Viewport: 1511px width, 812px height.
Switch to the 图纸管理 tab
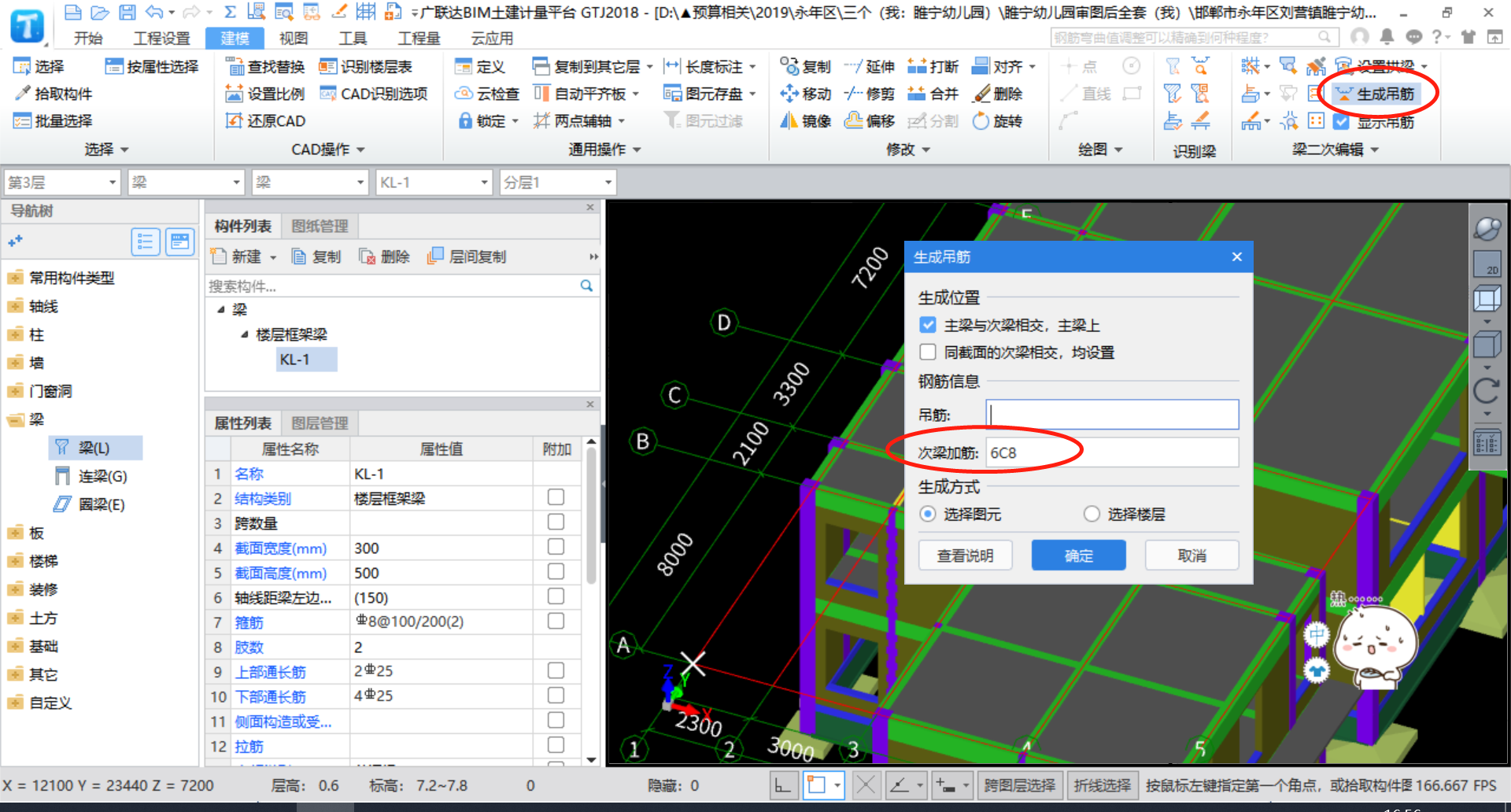tap(320, 227)
